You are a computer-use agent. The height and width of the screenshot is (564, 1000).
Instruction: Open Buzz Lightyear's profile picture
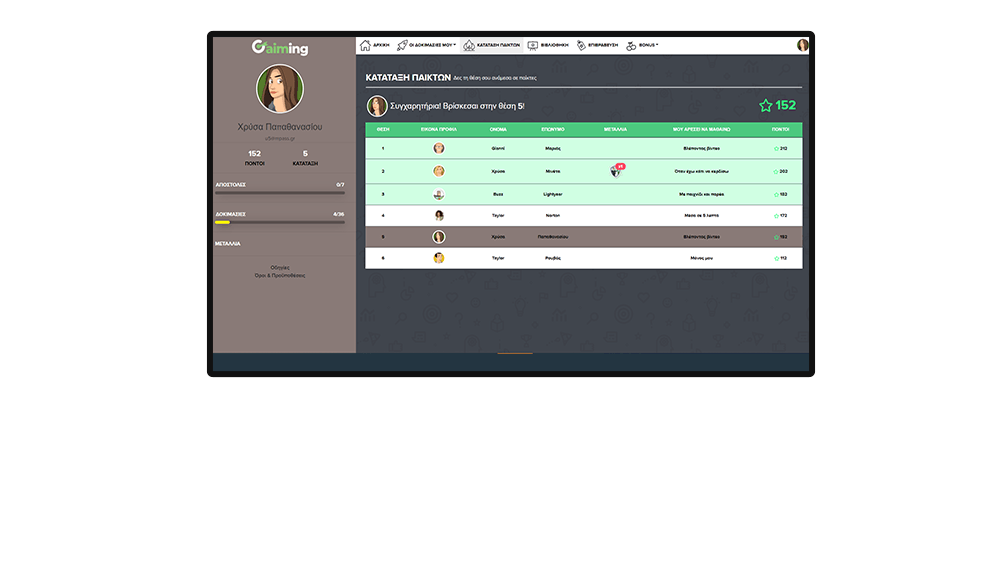coord(439,194)
